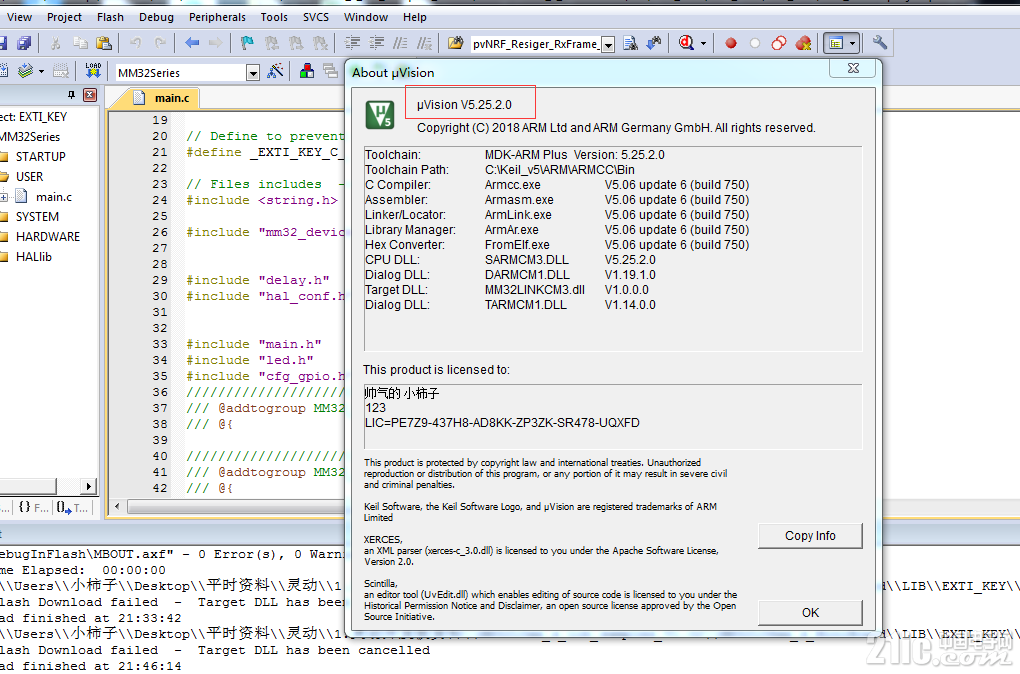The width and height of the screenshot is (1020, 674).
Task: Toggle the Window layout button
Action: [x=836, y=44]
